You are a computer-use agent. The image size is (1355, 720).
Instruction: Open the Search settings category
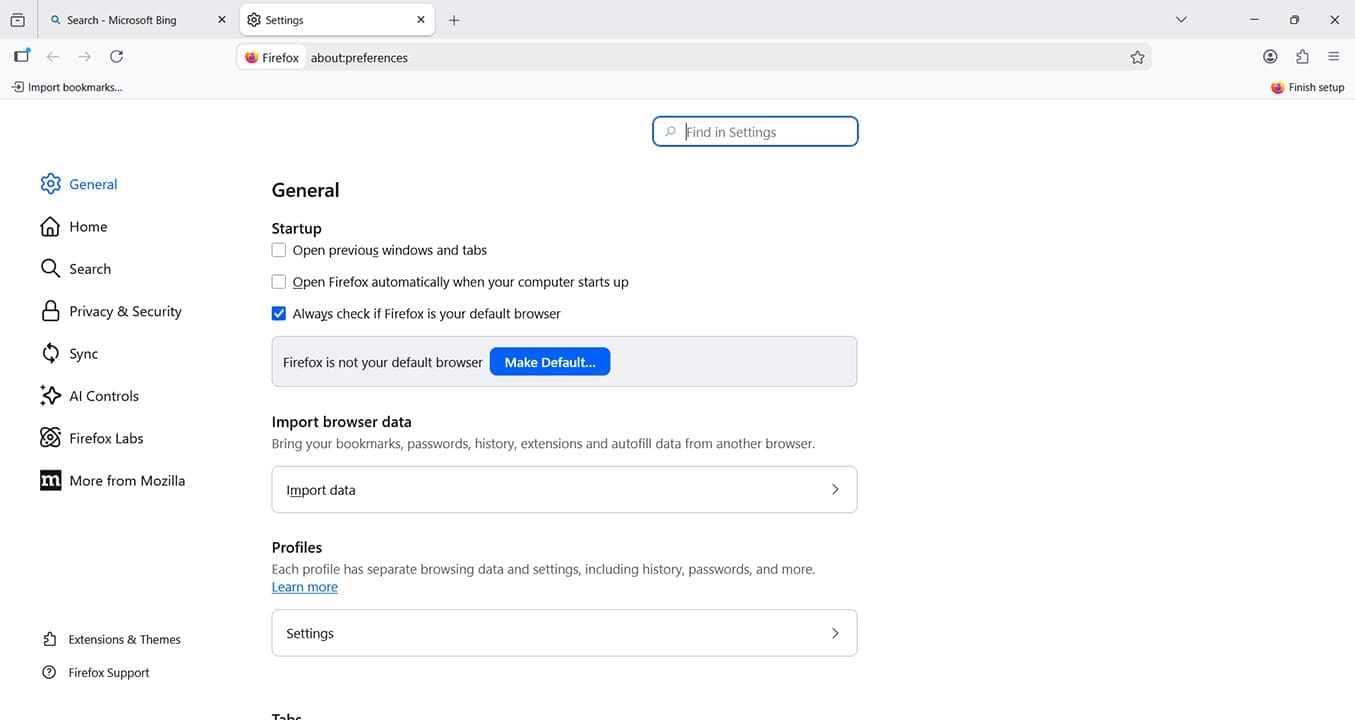click(x=90, y=269)
